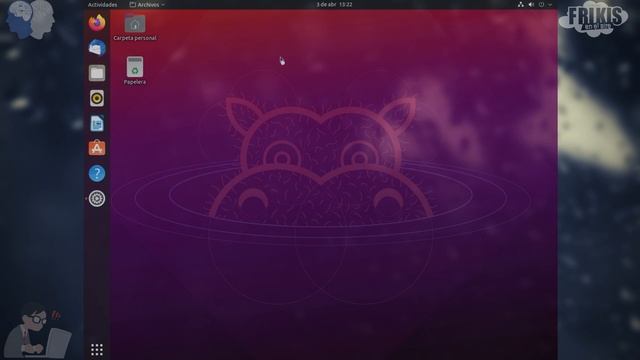The height and width of the screenshot is (360, 640).
Task: Launch Rhythmbox music player
Action: (x=97, y=98)
